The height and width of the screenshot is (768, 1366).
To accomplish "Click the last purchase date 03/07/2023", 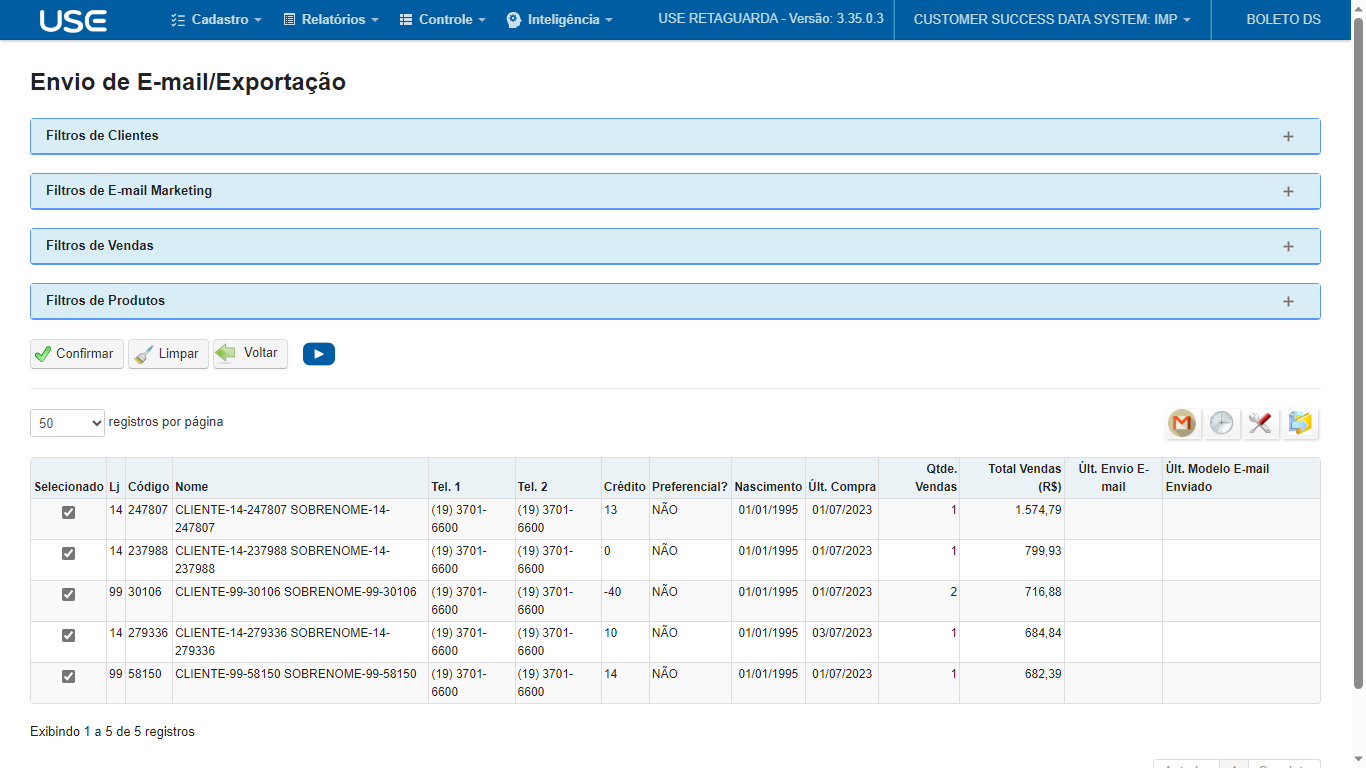I will click(842, 633).
